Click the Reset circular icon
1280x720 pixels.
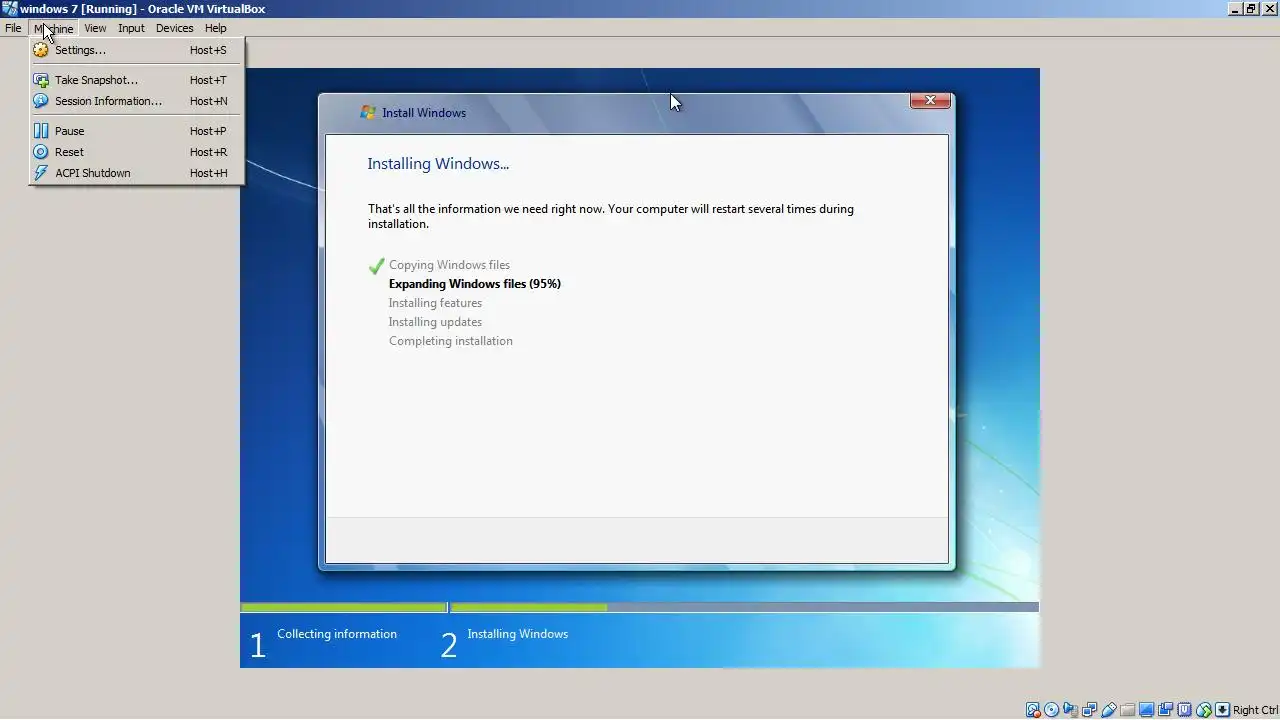coord(41,152)
